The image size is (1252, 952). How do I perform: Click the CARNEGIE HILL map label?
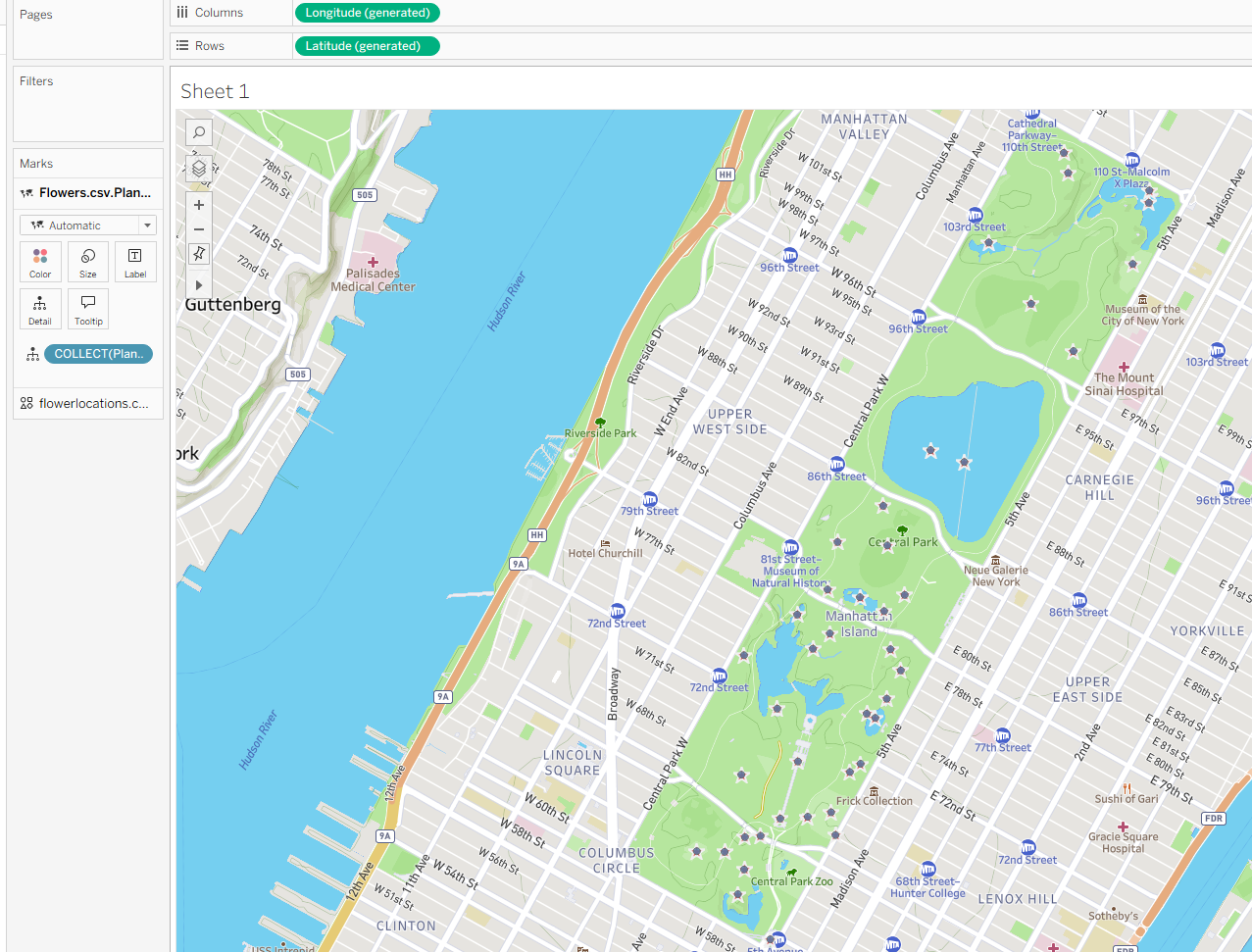click(x=1100, y=487)
